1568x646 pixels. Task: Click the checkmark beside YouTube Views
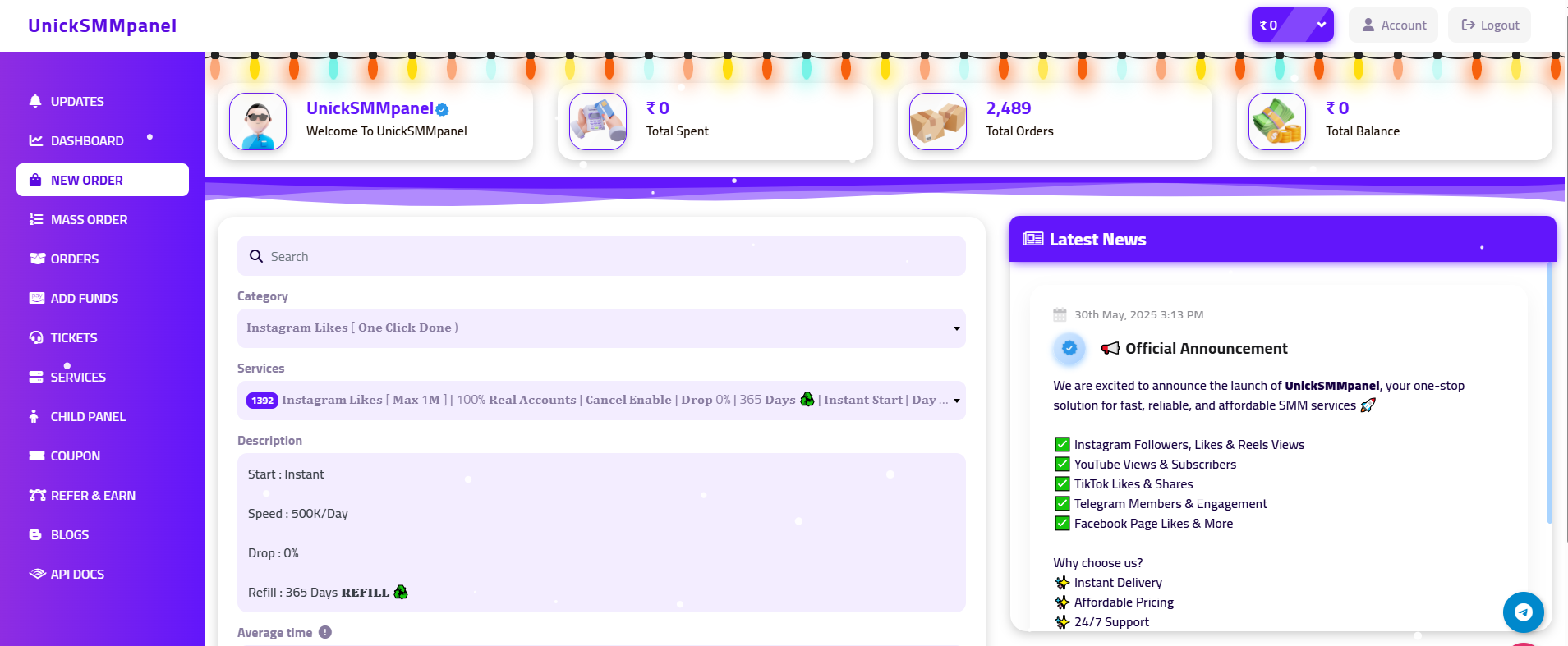1062,464
